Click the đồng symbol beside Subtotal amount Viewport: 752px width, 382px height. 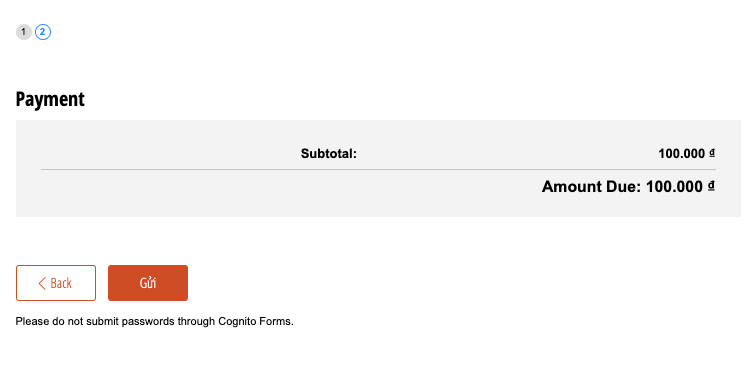712,153
